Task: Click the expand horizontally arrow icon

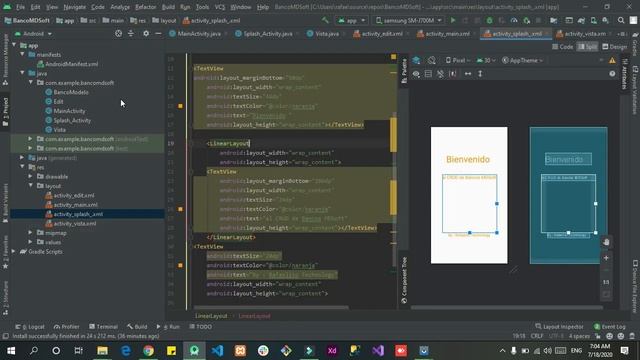Action: pyautogui.click(x=468, y=74)
